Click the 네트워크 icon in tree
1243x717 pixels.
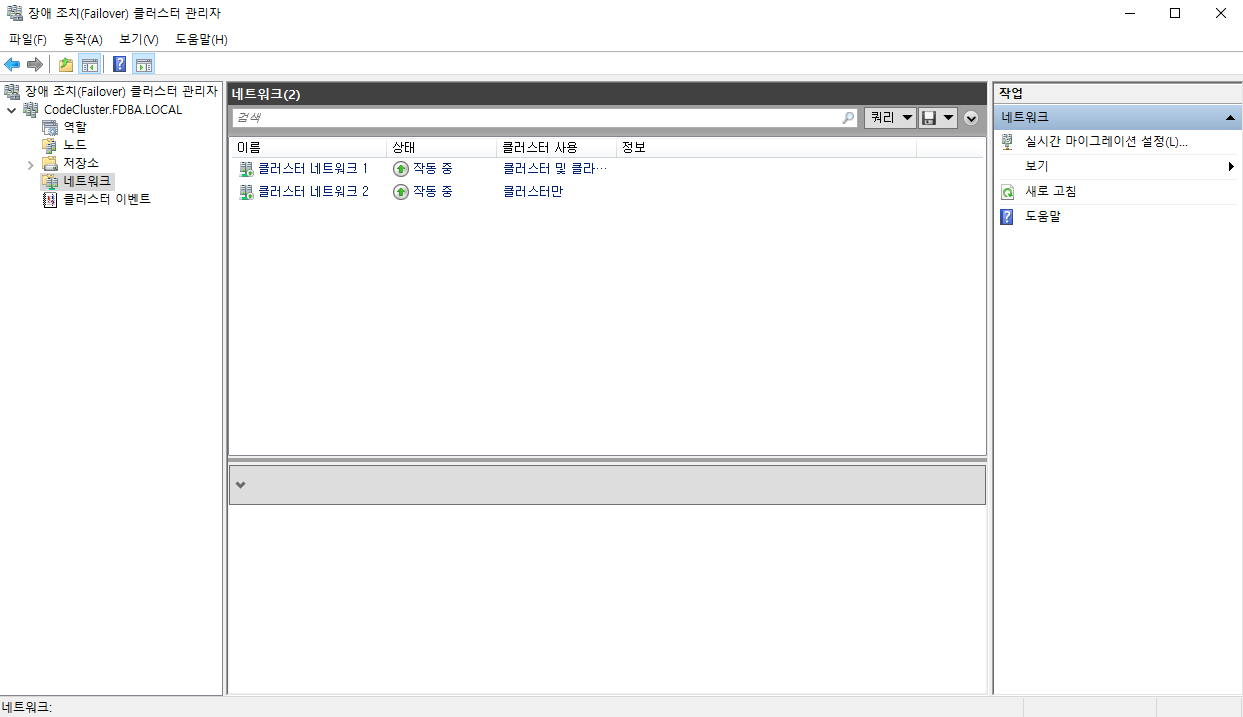click(x=49, y=181)
